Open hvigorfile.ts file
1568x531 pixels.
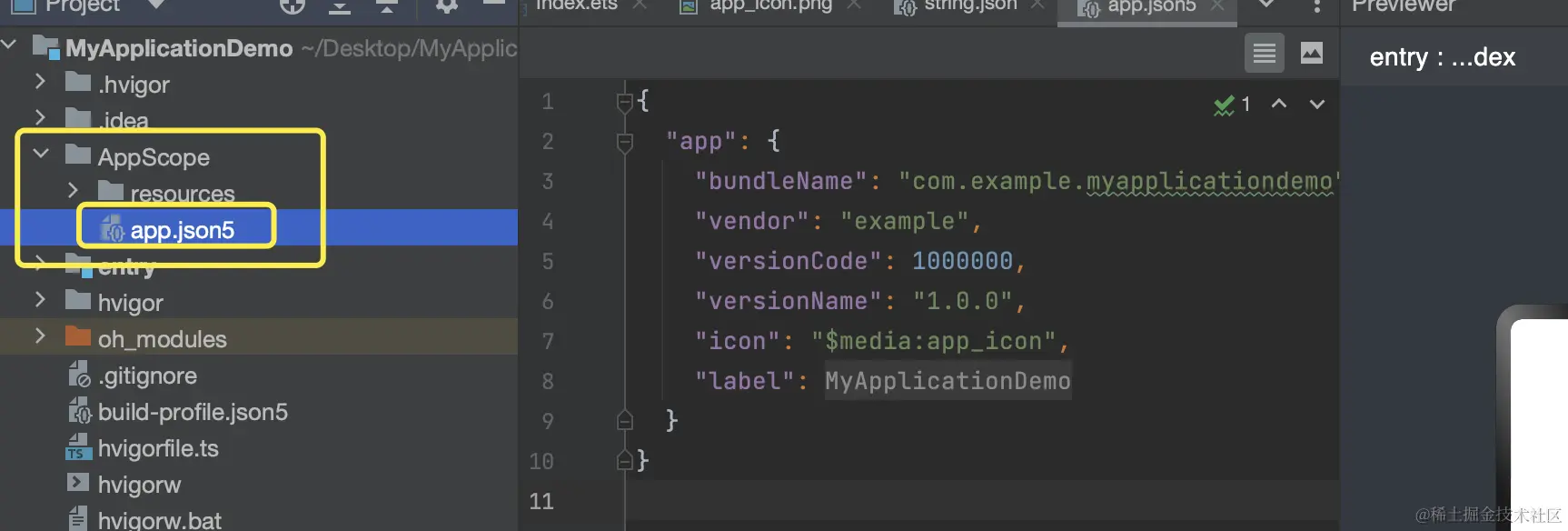(x=158, y=448)
